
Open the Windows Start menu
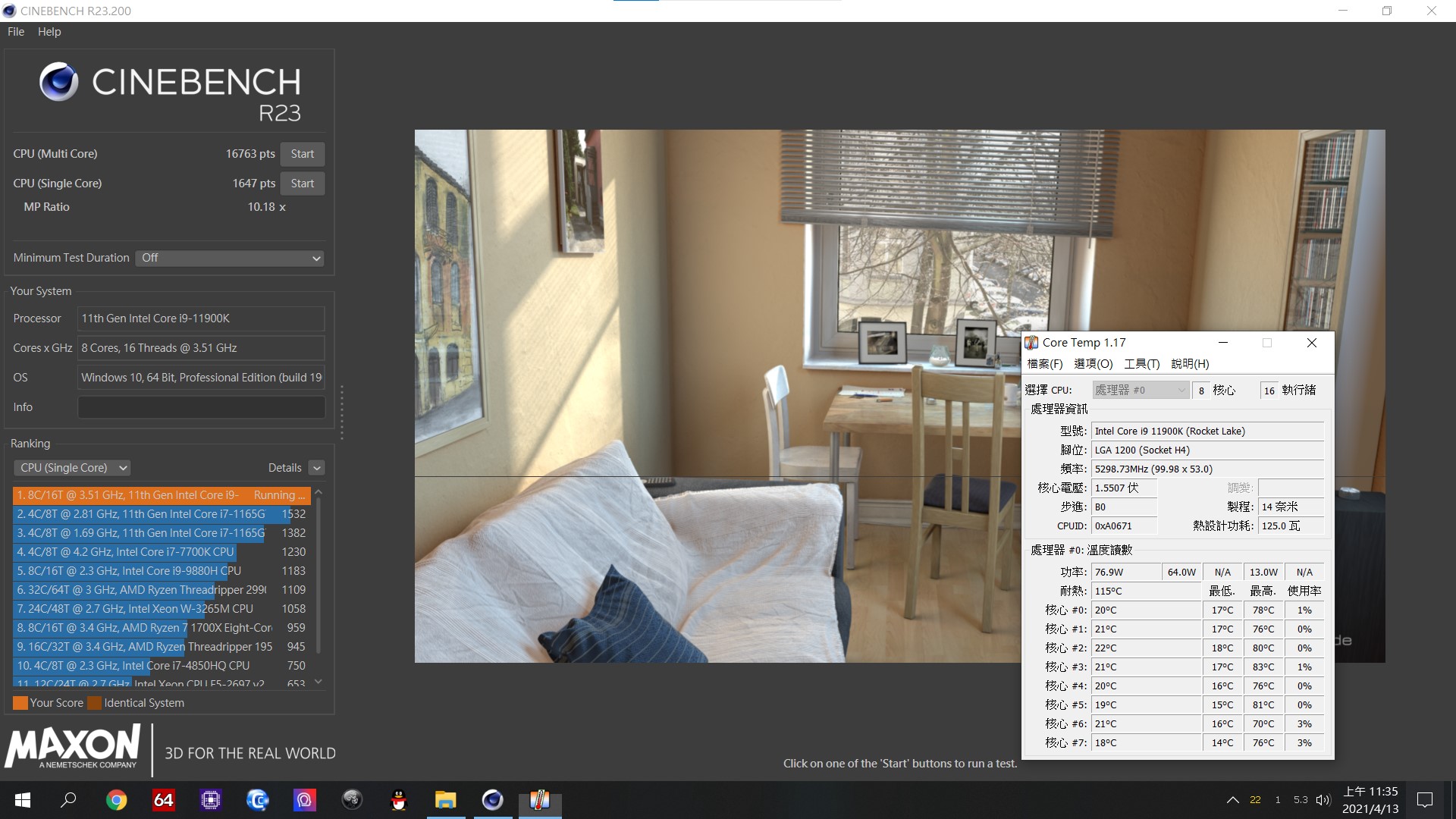pyautogui.click(x=23, y=800)
